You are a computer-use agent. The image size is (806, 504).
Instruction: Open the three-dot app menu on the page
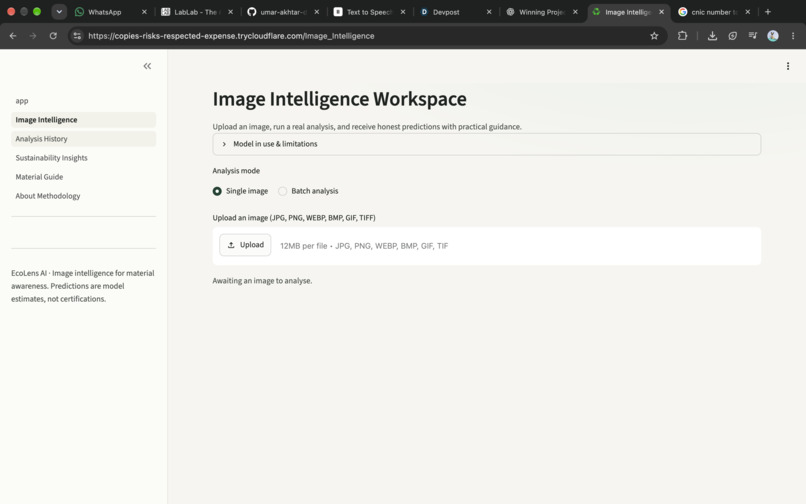787,66
